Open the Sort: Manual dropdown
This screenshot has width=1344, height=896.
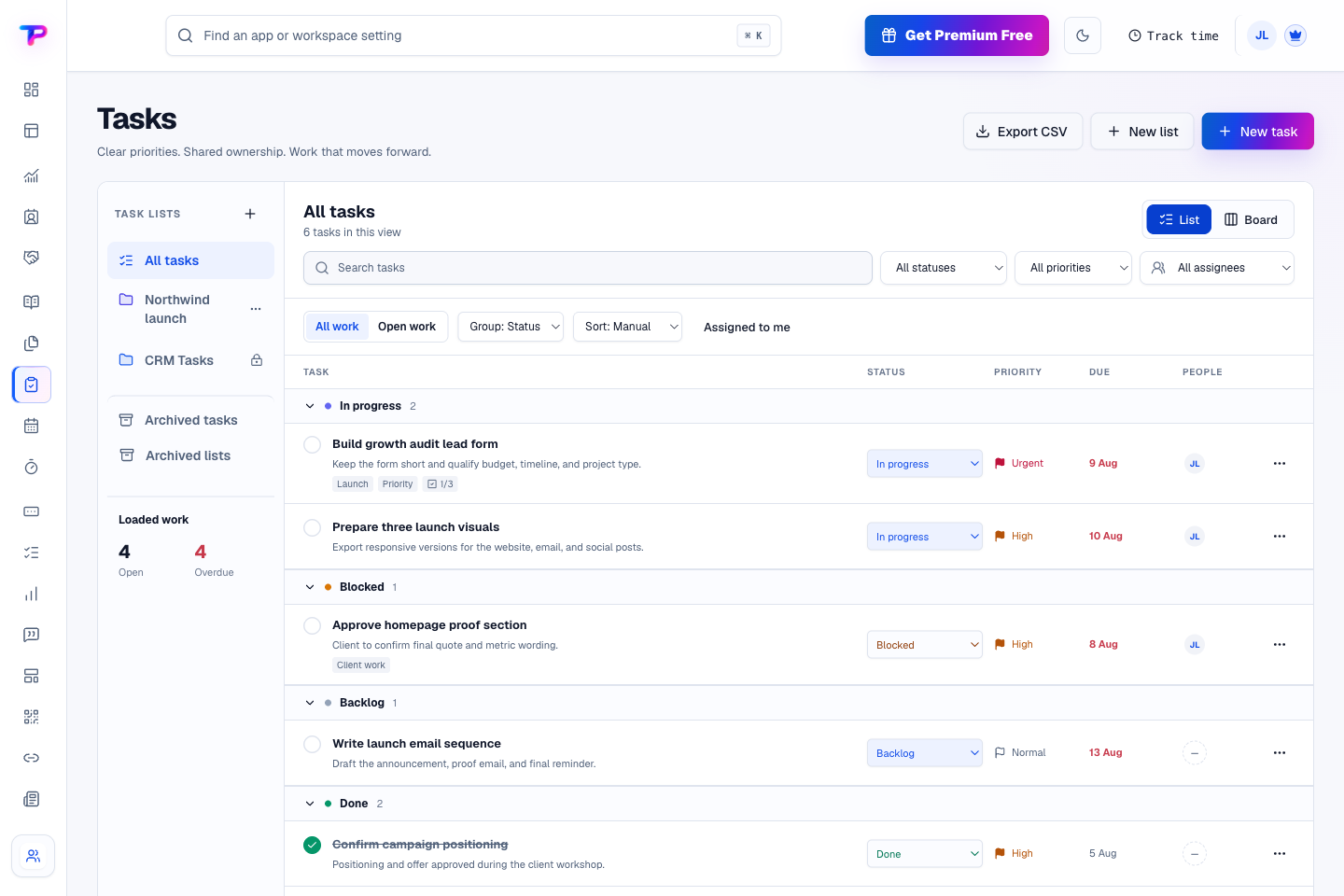click(x=627, y=327)
